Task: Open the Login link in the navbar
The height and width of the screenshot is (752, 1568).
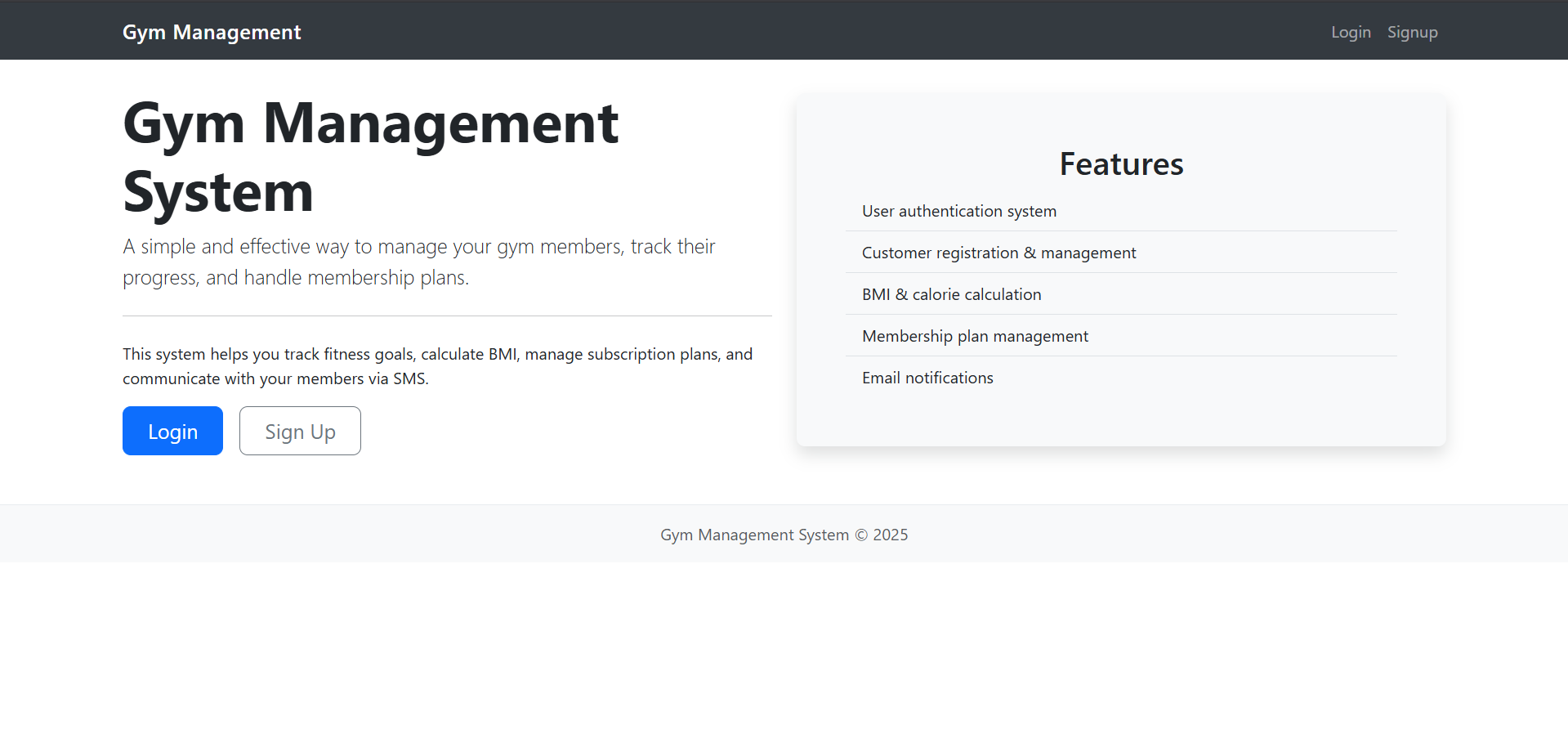Action: pyautogui.click(x=1351, y=32)
